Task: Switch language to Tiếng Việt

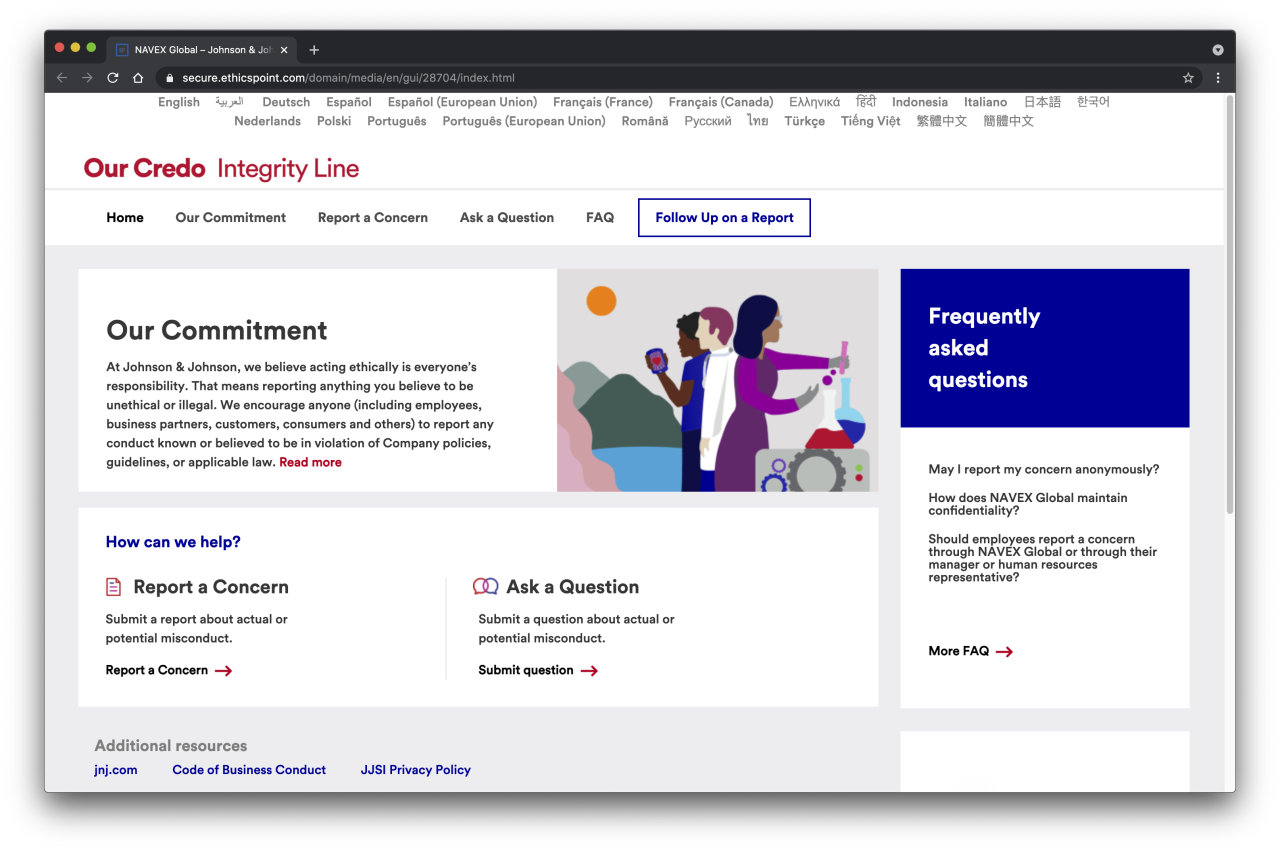Action: point(871,121)
